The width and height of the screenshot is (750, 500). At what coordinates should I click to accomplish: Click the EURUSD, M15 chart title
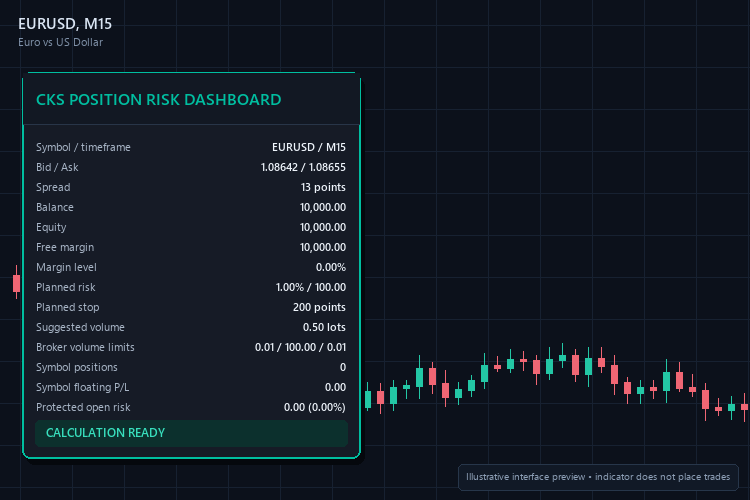pyautogui.click(x=65, y=23)
